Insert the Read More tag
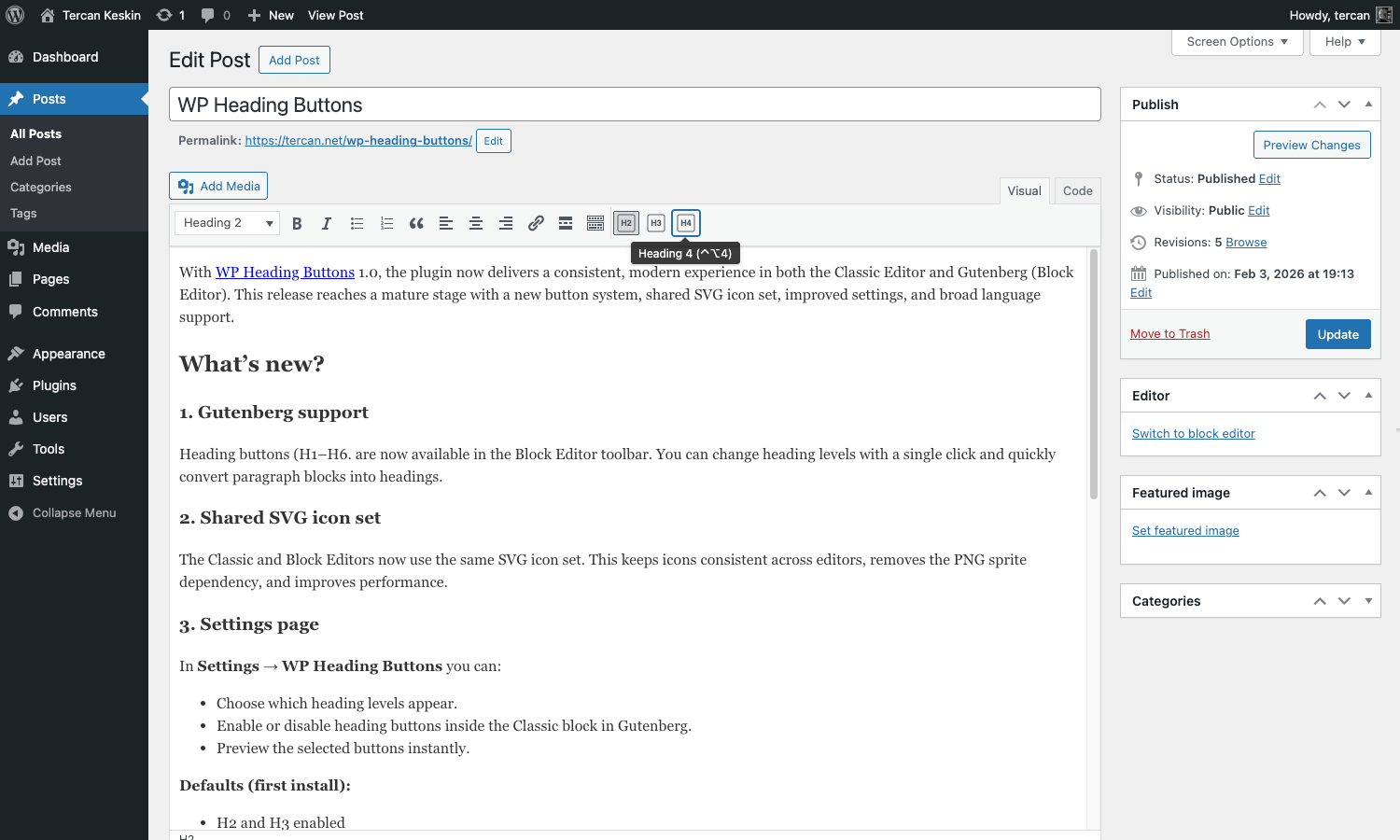1400x840 pixels. tap(566, 223)
